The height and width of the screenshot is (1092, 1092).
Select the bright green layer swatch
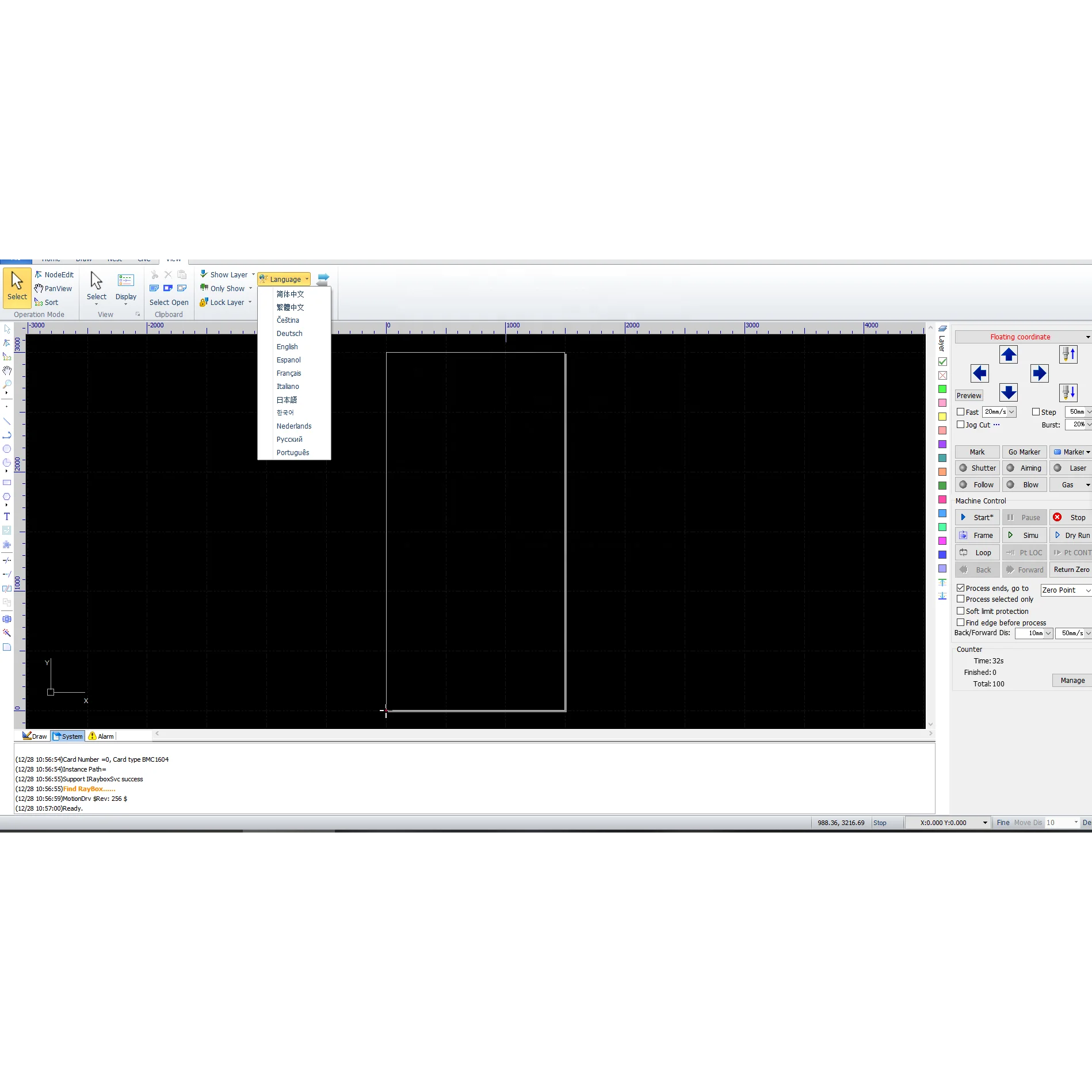coord(942,390)
